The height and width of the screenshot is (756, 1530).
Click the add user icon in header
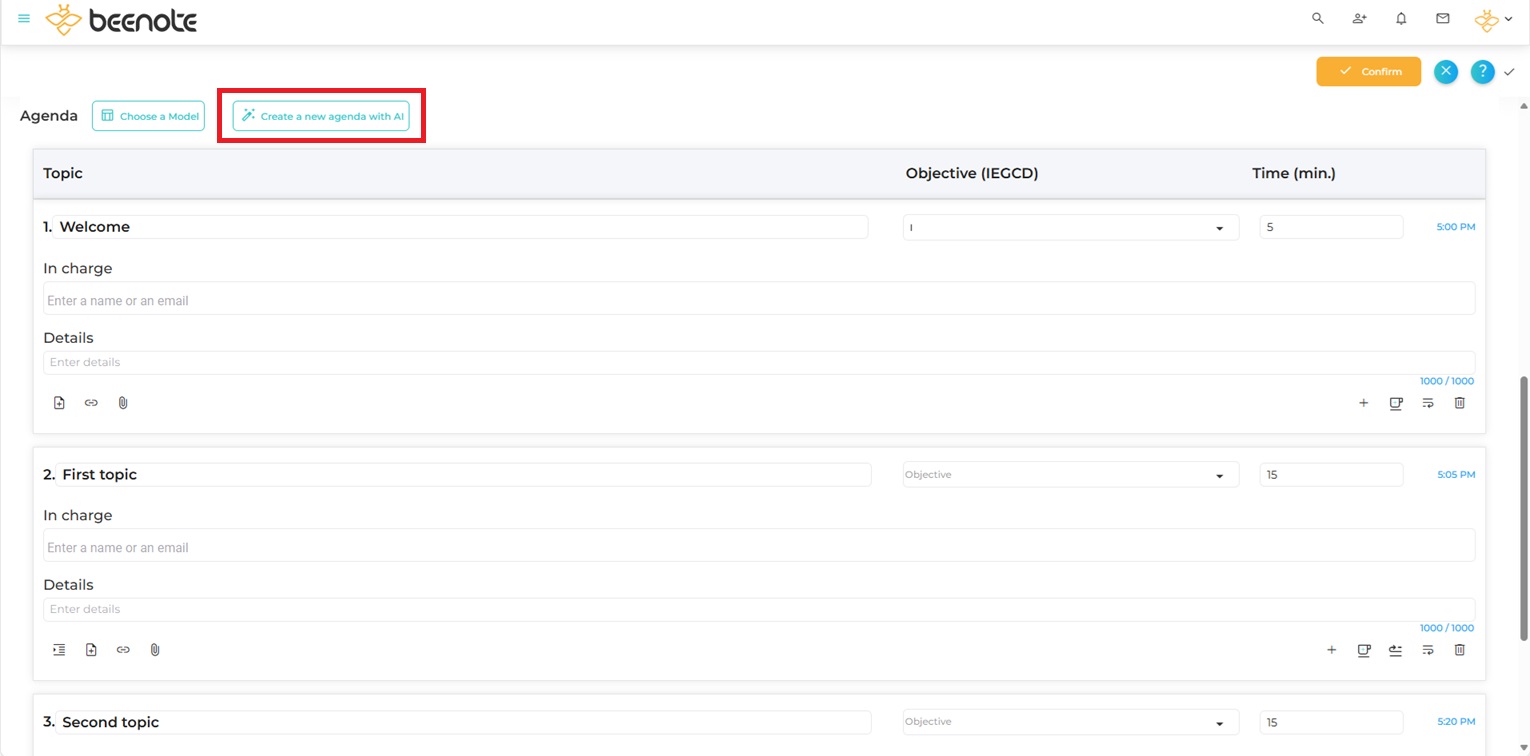pos(1359,19)
